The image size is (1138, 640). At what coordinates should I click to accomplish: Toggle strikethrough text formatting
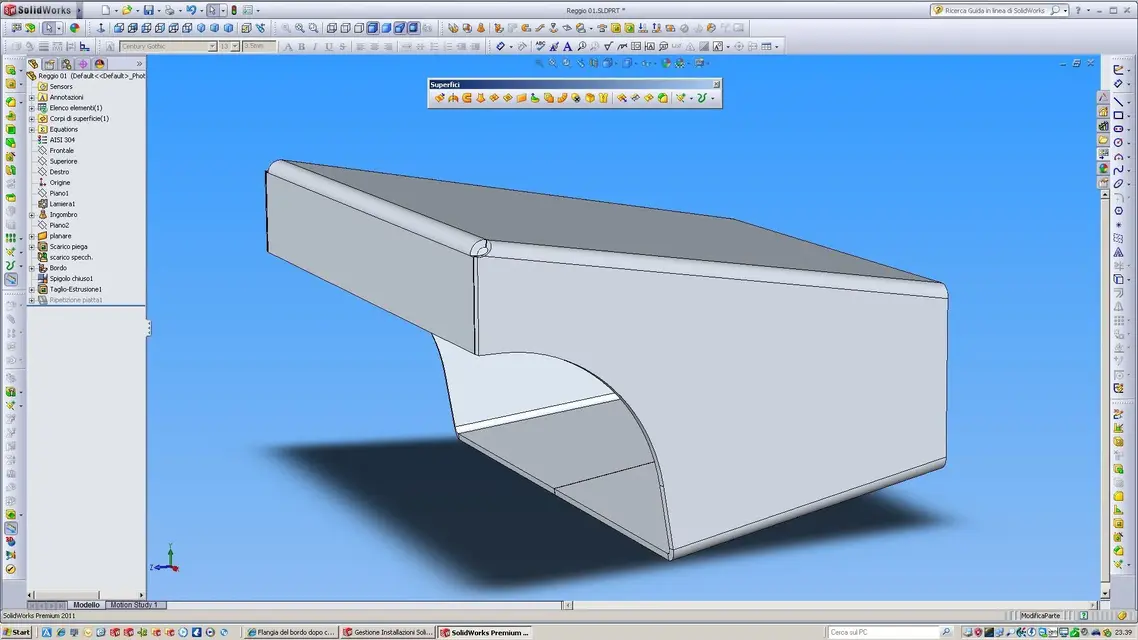pos(343,46)
